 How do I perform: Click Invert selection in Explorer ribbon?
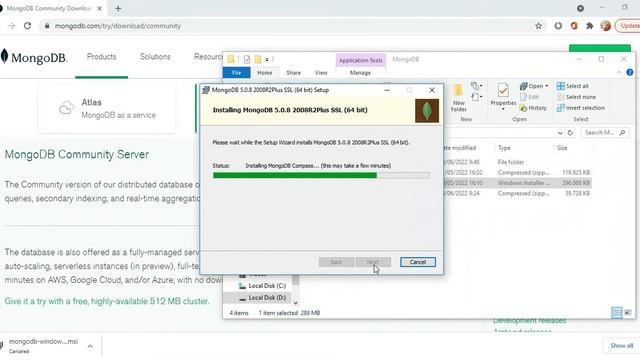coord(581,108)
